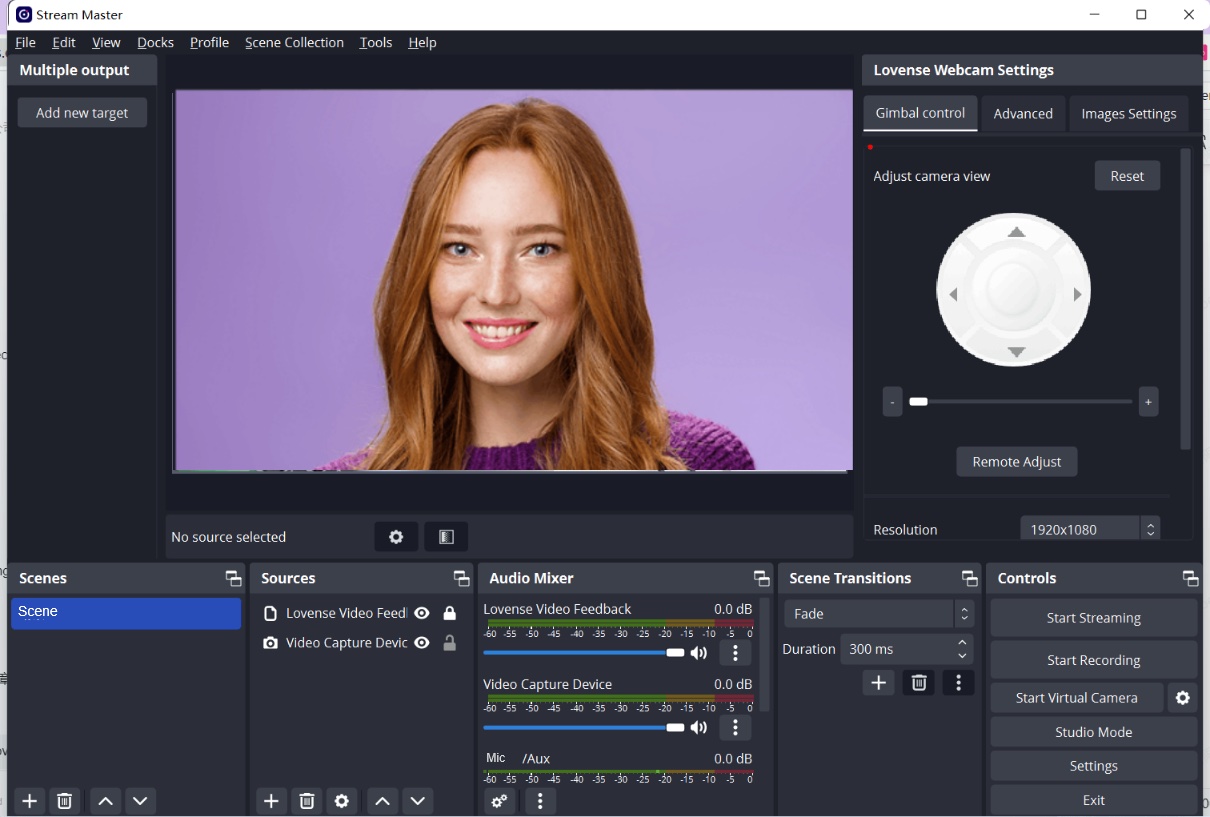Viewport: 1210px width, 817px height.
Task: Pop out the Scene Transitions dock
Action: tap(969, 579)
